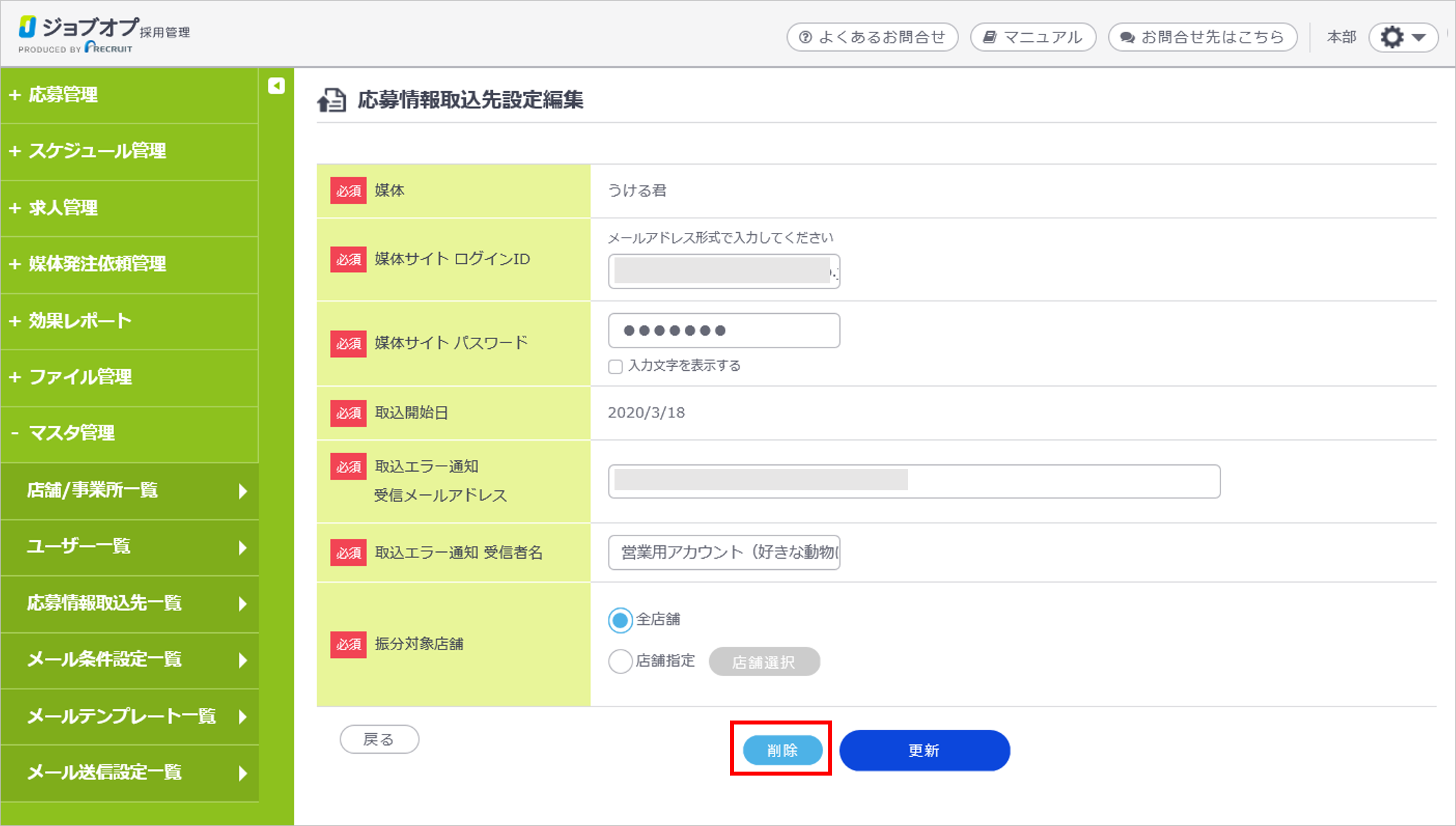Image resolution: width=1456 pixels, height=826 pixels.
Task: Collapse the sidebar with the arrow icon
Action: [x=276, y=86]
